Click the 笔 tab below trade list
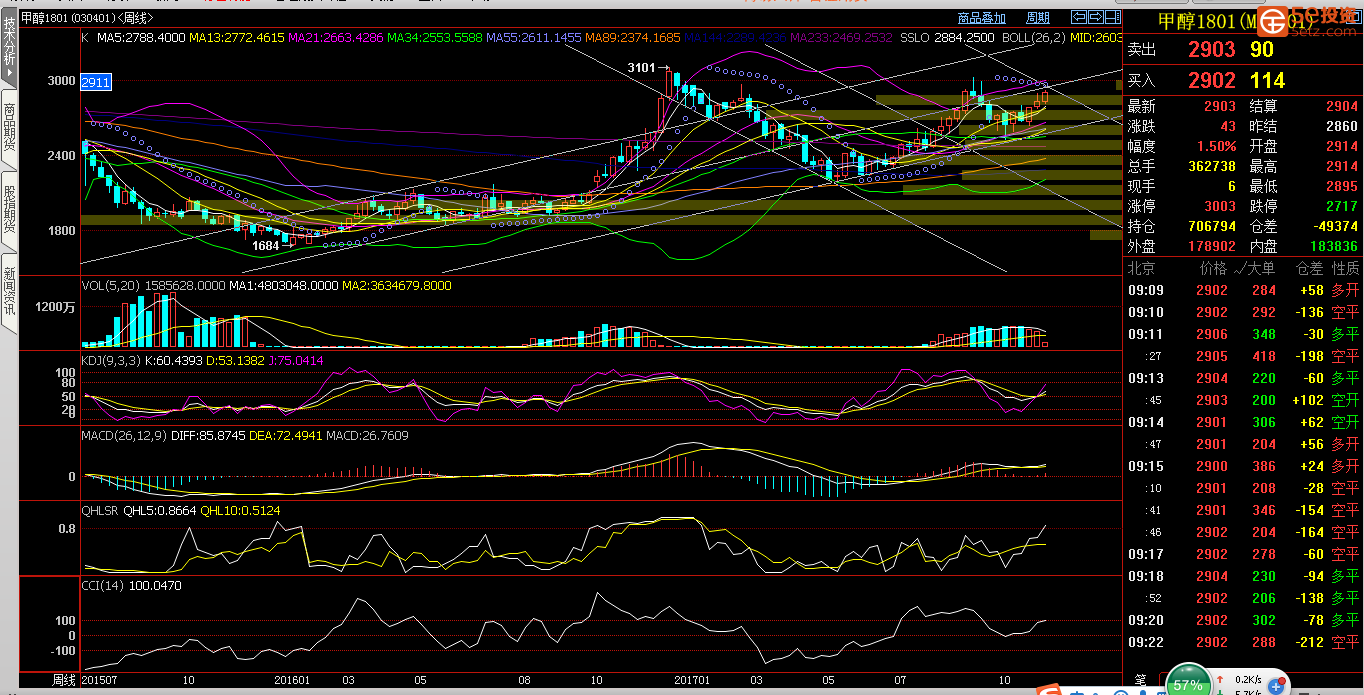 click(x=1140, y=680)
